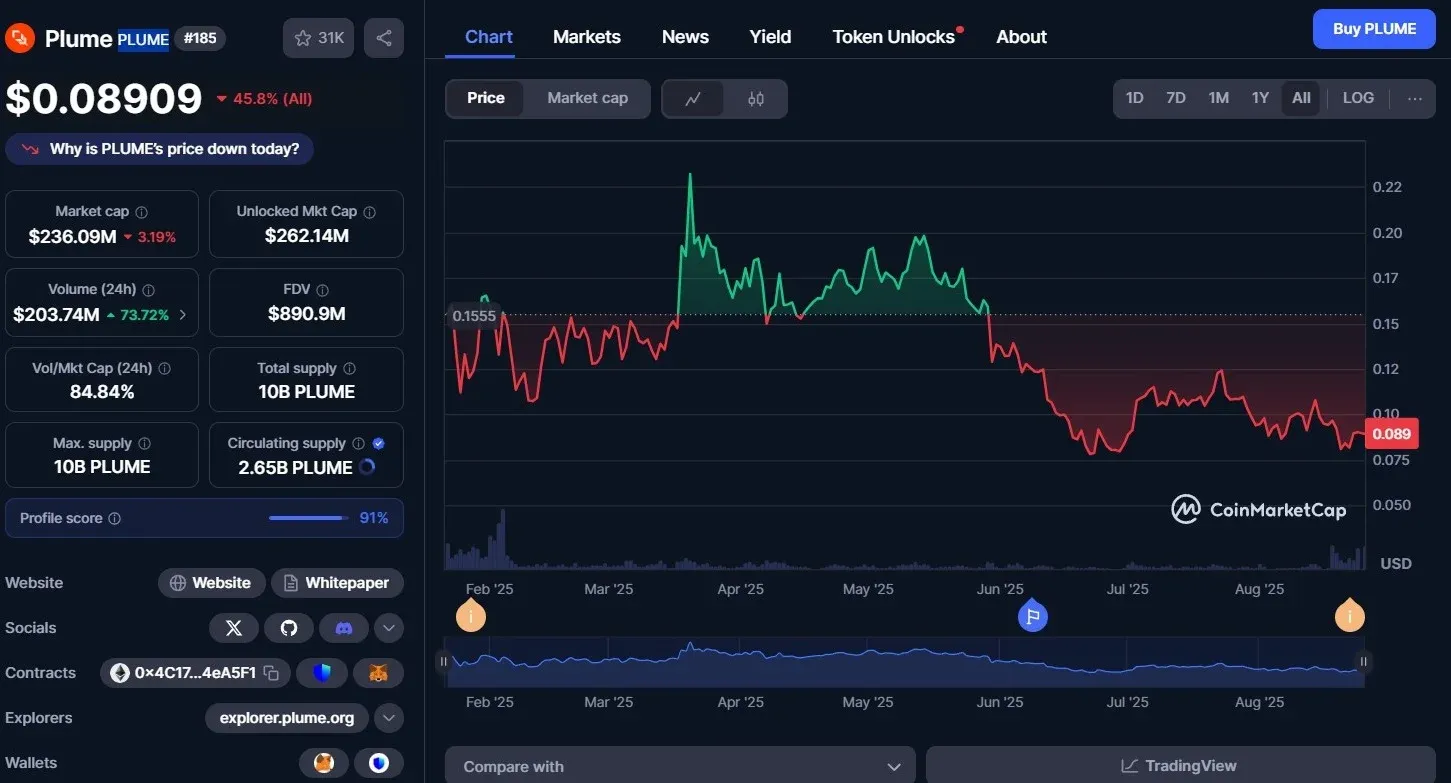This screenshot has width=1451, height=783.
Task: Click the Aug '25 orange event marker
Action: [1350, 616]
